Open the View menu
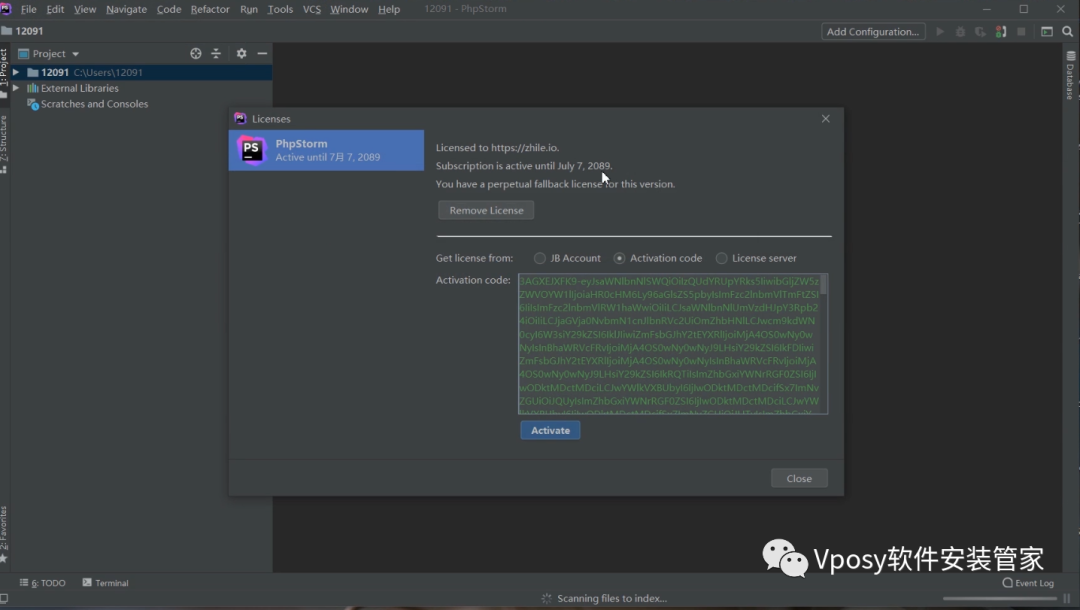Image resolution: width=1080 pixels, height=610 pixels. (85, 9)
